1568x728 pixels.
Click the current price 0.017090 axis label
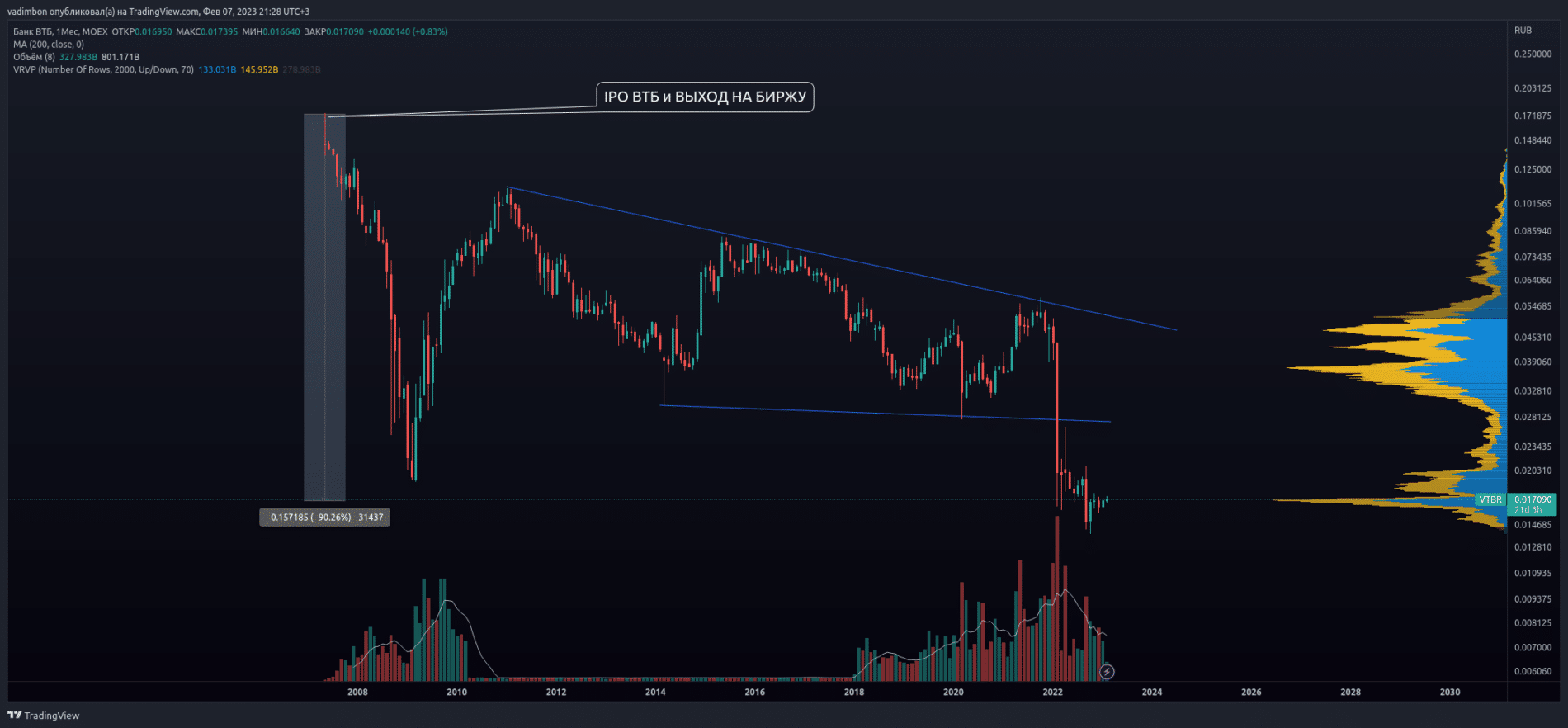point(1533,499)
